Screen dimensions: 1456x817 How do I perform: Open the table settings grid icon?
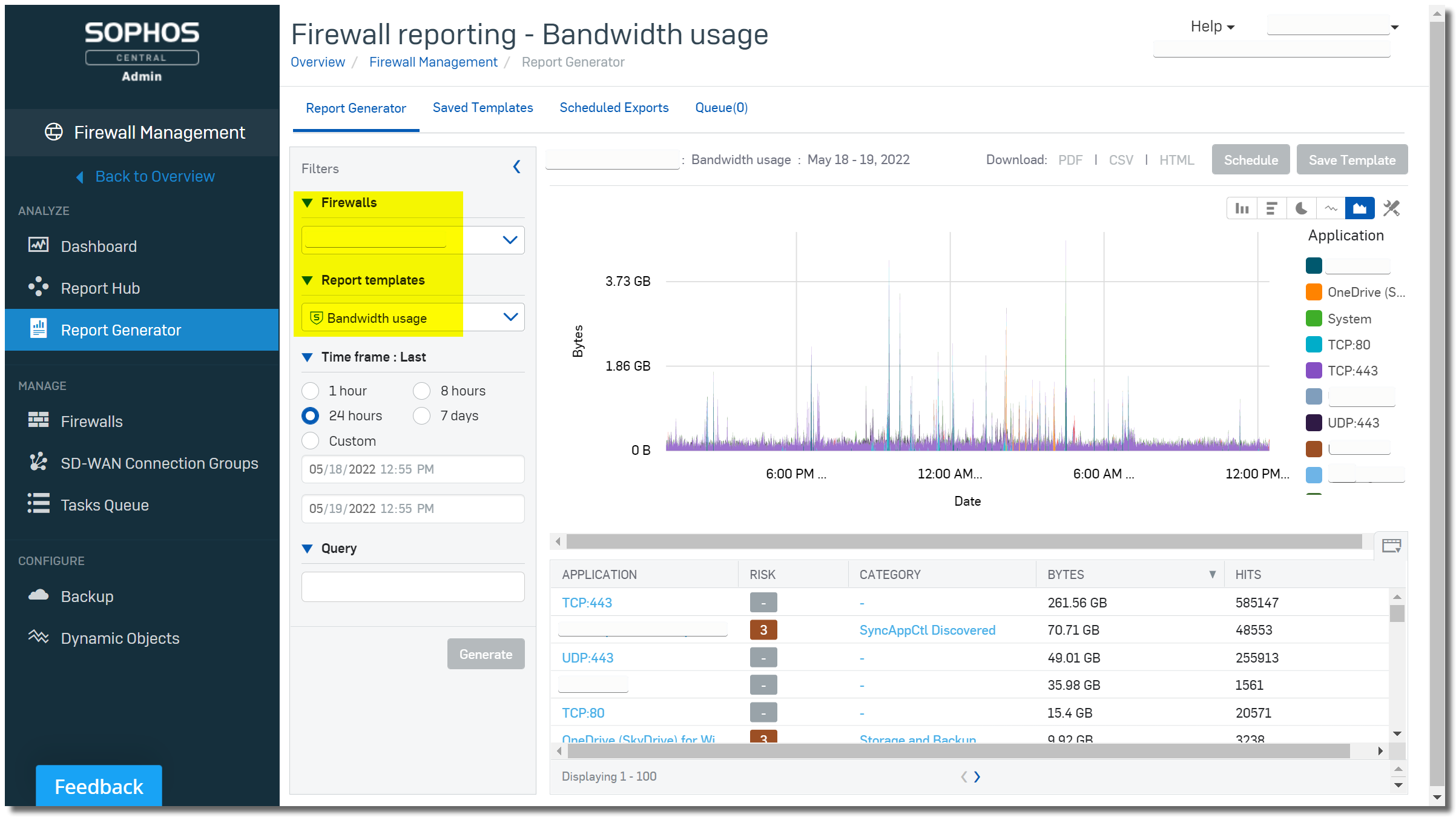coord(1391,546)
